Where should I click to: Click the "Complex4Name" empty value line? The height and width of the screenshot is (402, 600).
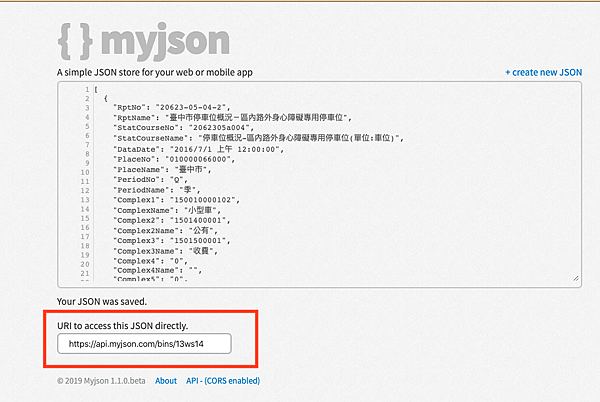coord(158,270)
